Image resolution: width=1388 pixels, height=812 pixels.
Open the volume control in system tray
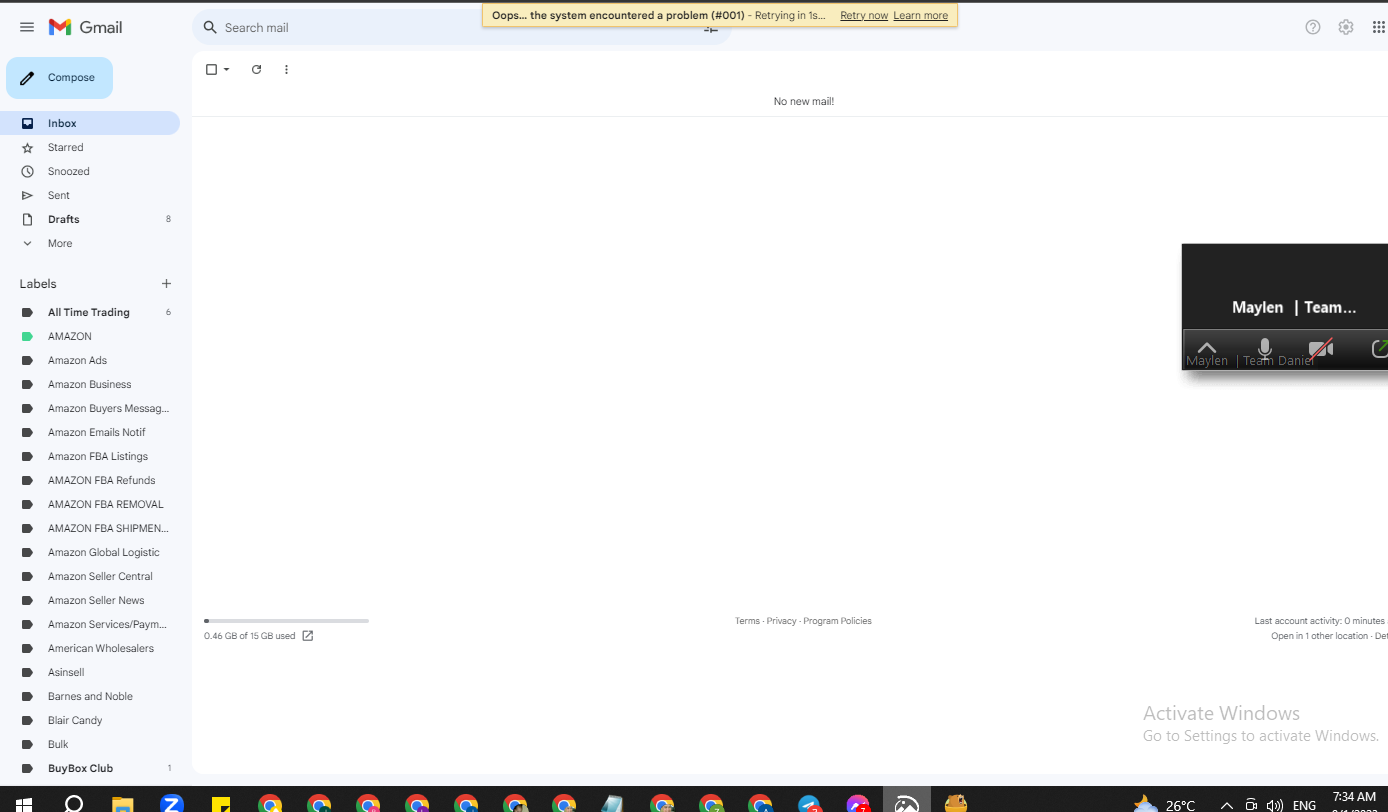pyautogui.click(x=1275, y=804)
